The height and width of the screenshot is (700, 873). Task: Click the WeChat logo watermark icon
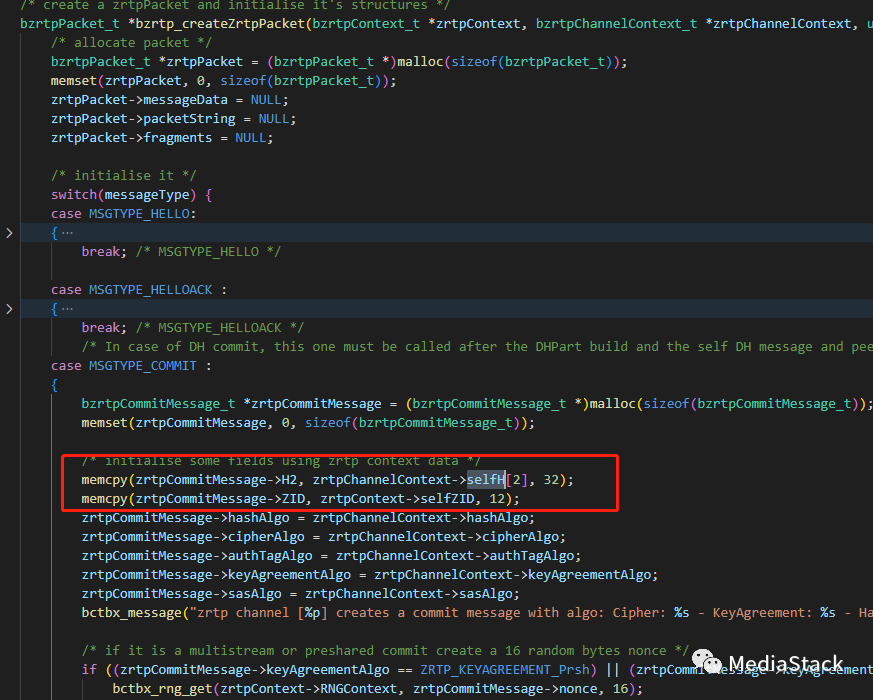pyautogui.click(x=706, y=663)
